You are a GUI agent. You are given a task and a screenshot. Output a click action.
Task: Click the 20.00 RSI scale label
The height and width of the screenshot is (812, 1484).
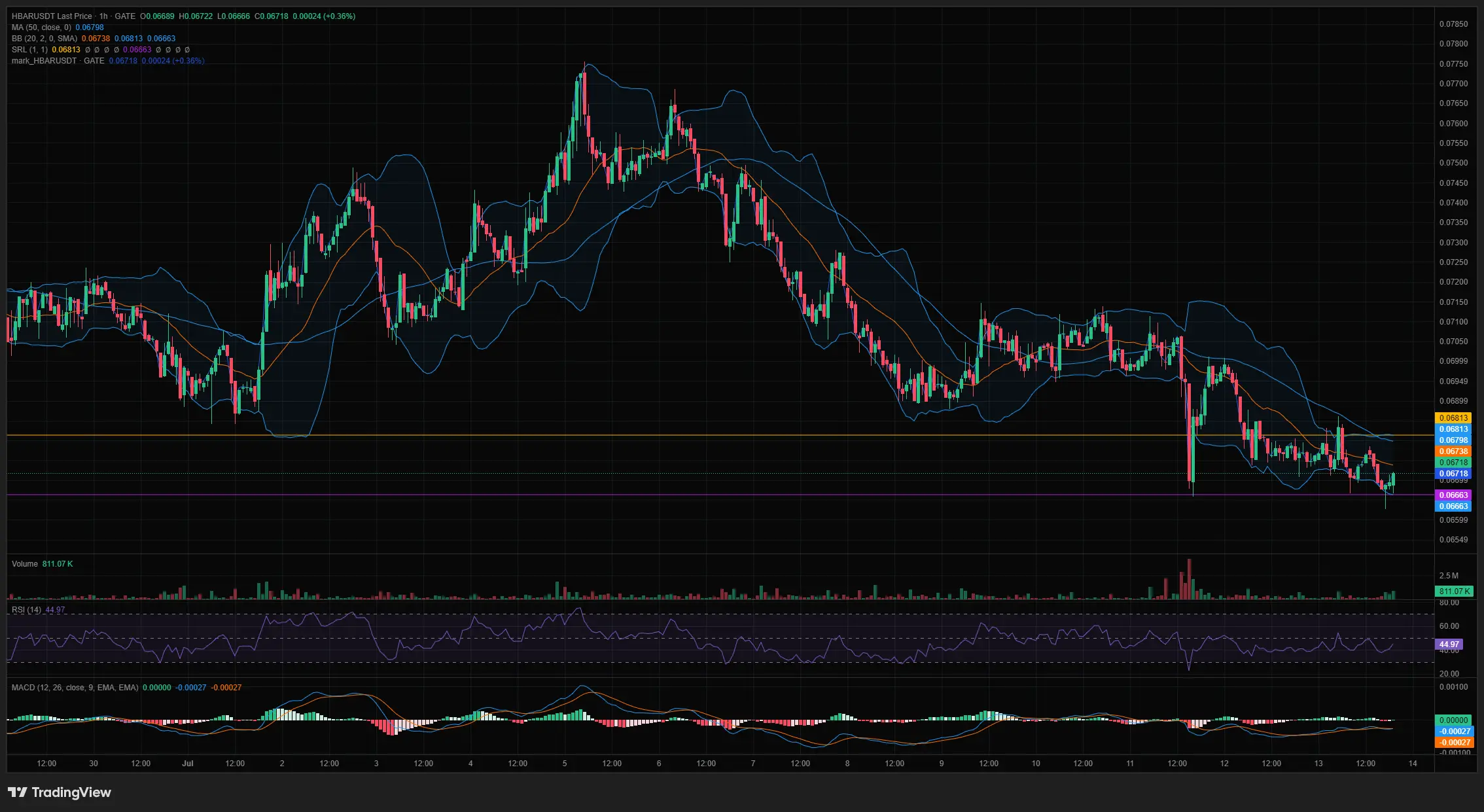(x=1449, y=673)
